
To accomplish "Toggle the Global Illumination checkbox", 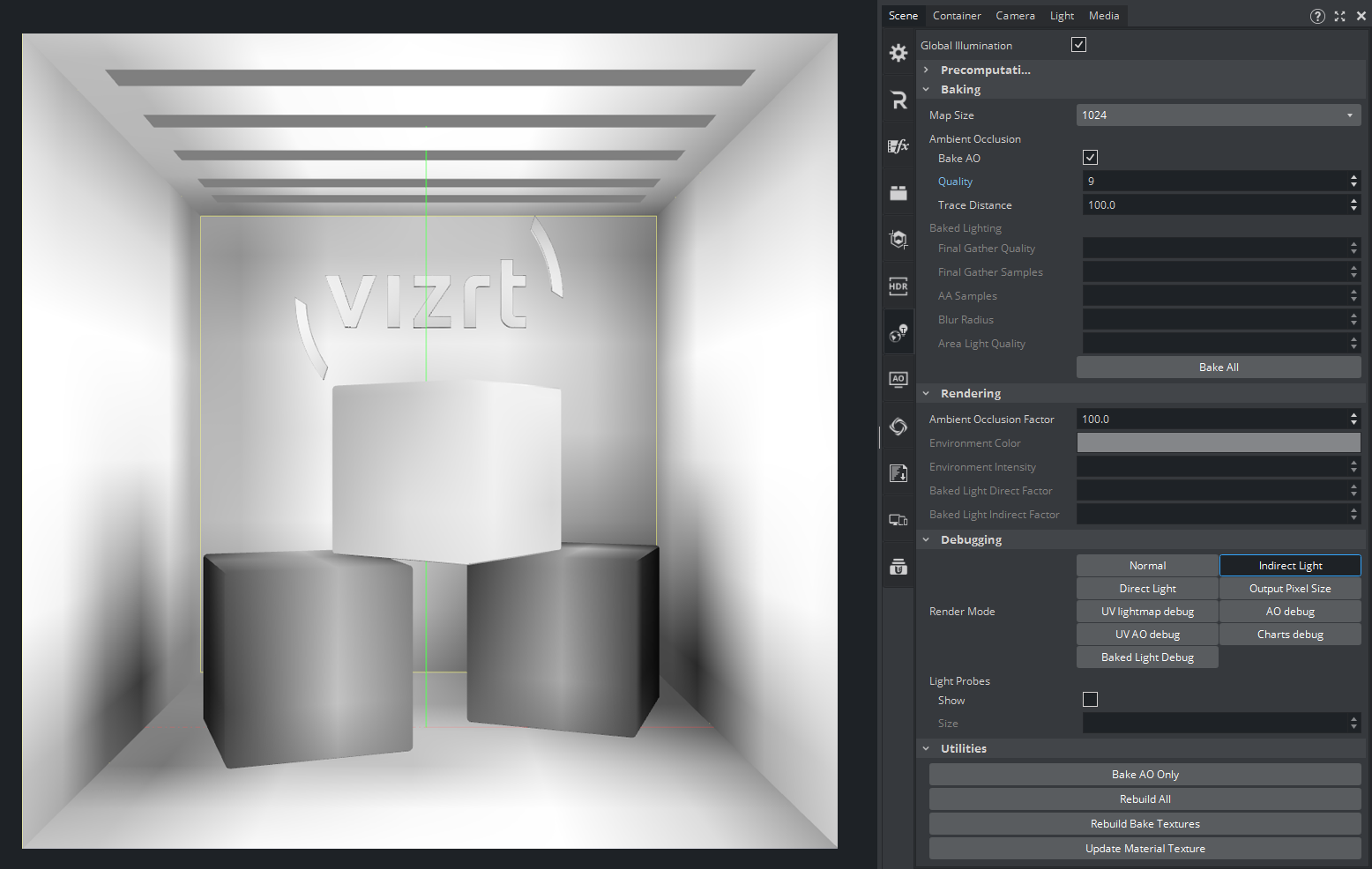I will pyautogui.click(x=1078, y=45).
